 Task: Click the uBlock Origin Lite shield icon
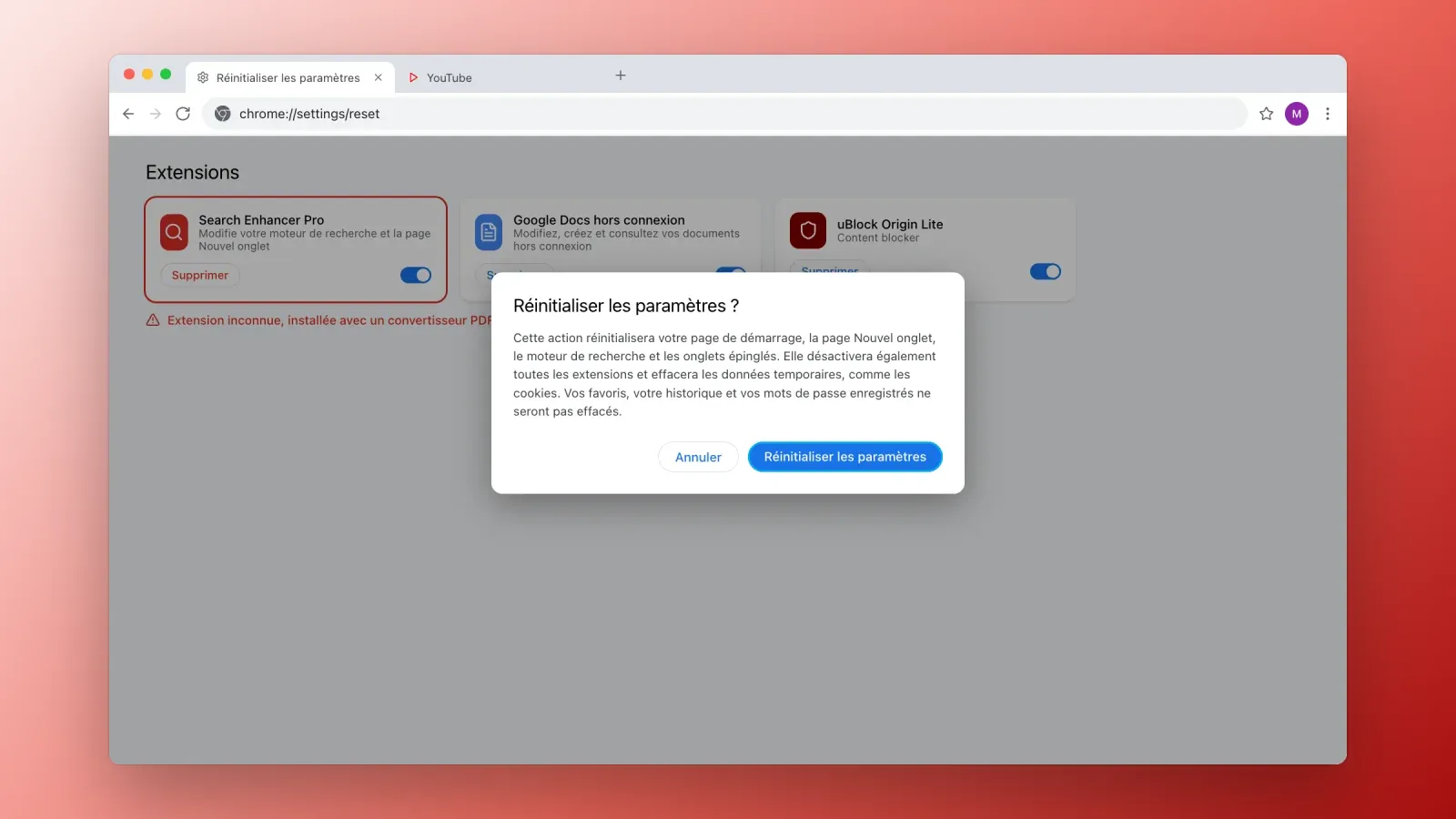pos(808,231)
